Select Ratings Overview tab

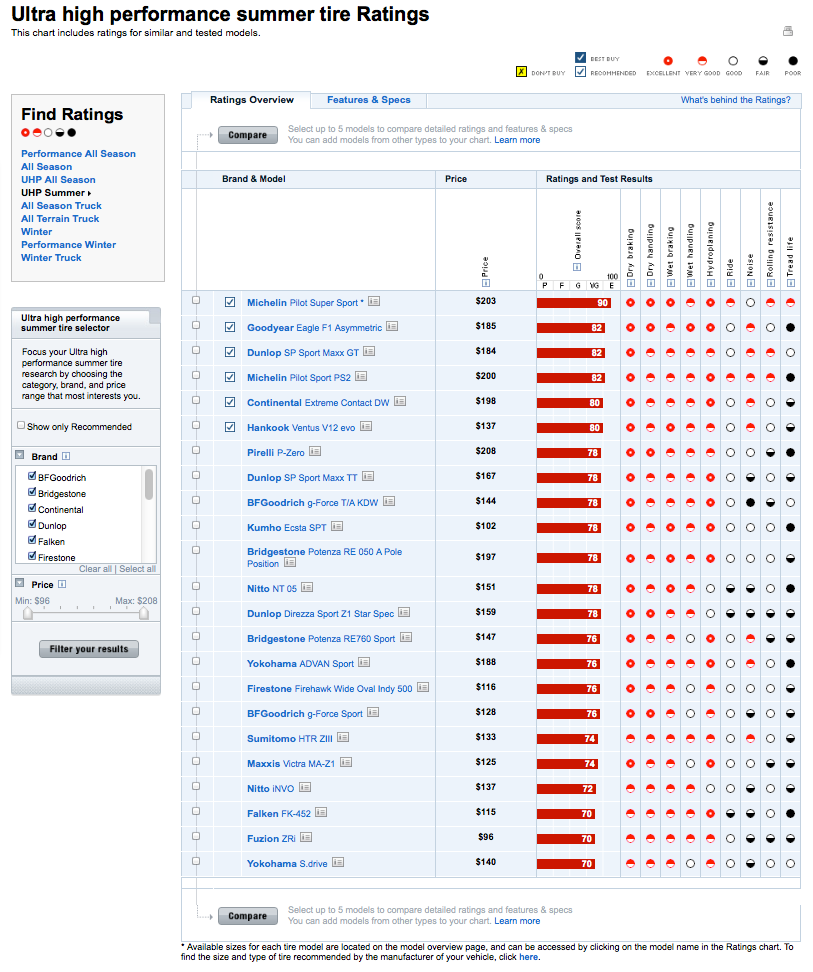pos(252,100)
